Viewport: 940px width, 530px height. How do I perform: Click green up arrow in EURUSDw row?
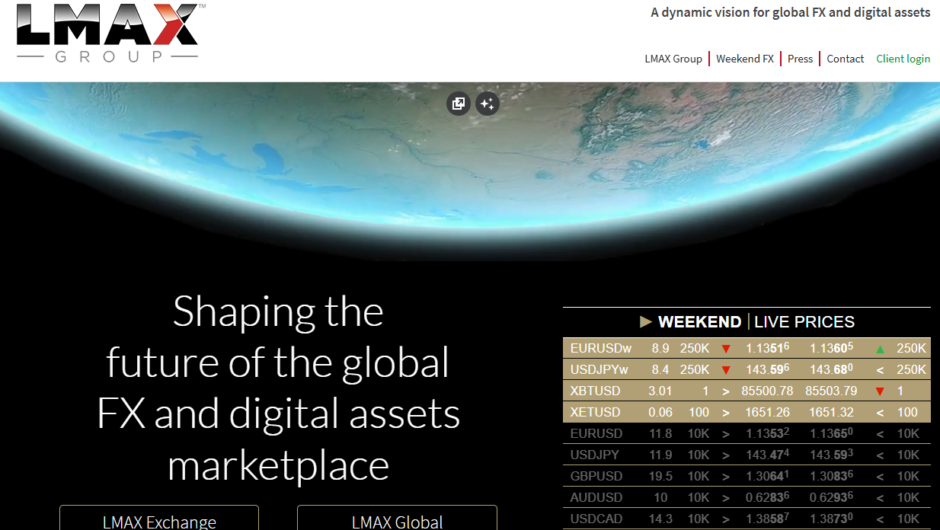click(880, 349)
